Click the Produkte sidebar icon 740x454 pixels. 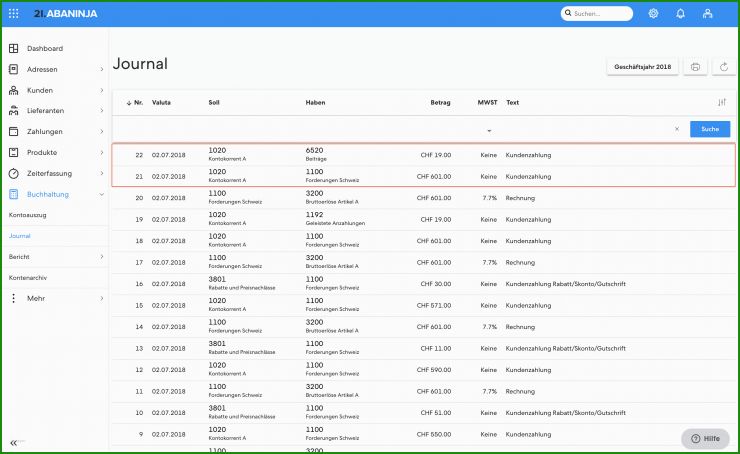coord(14,152)
